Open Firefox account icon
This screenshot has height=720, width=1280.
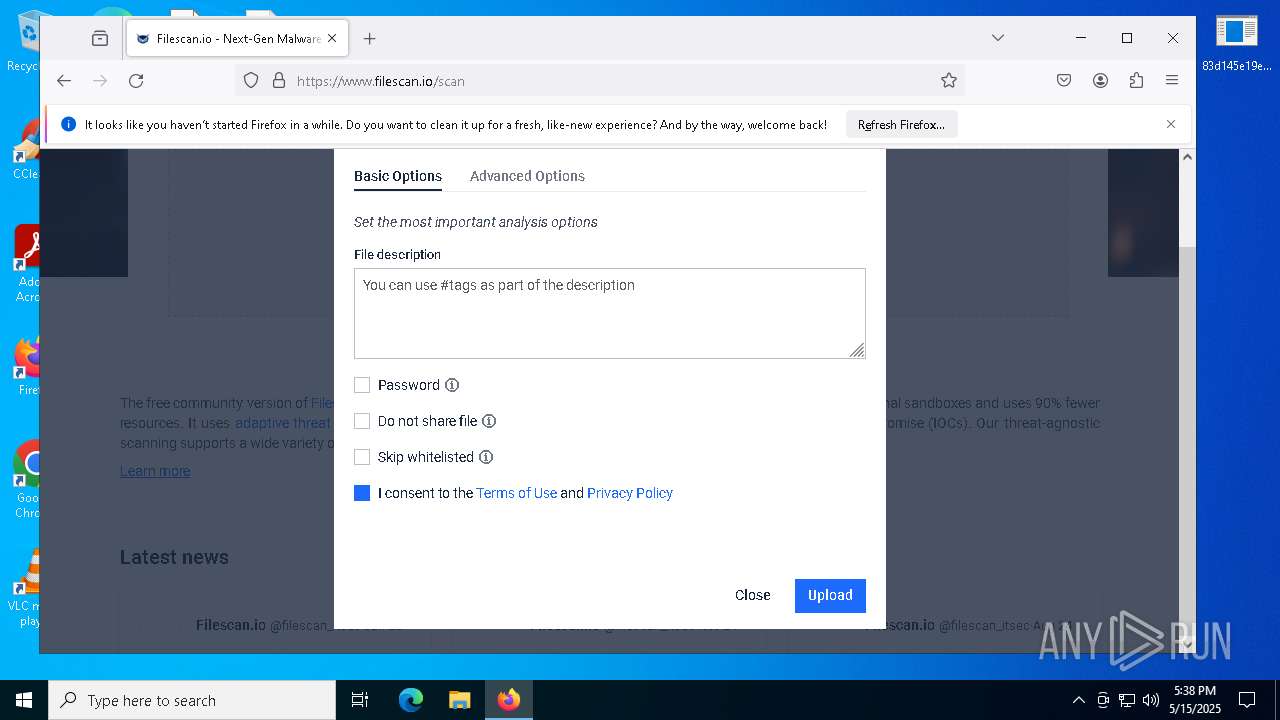coord(1100,81)
